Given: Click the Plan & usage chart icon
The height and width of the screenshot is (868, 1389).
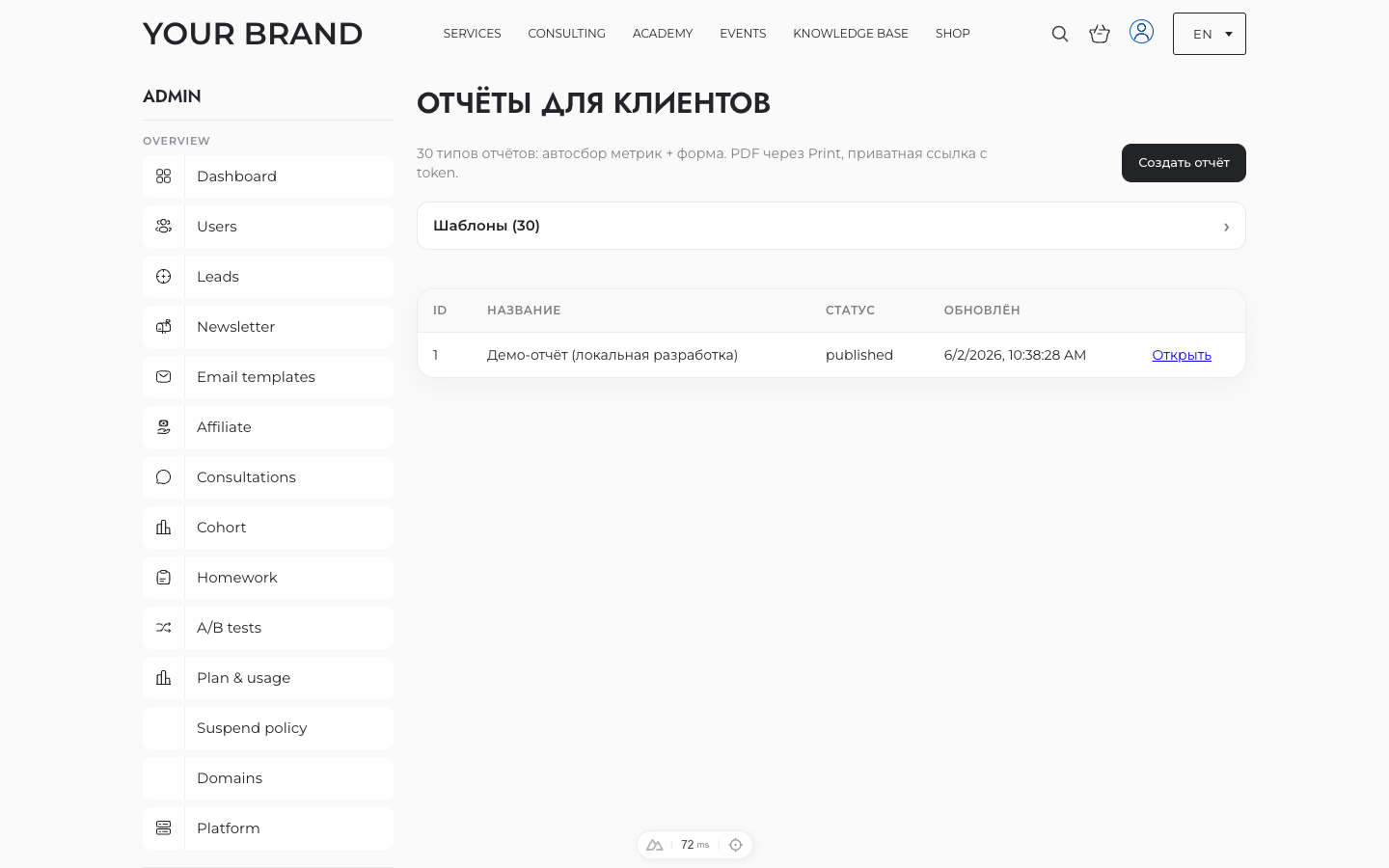Looking at the screenshot, I should [x=164, y=678].
